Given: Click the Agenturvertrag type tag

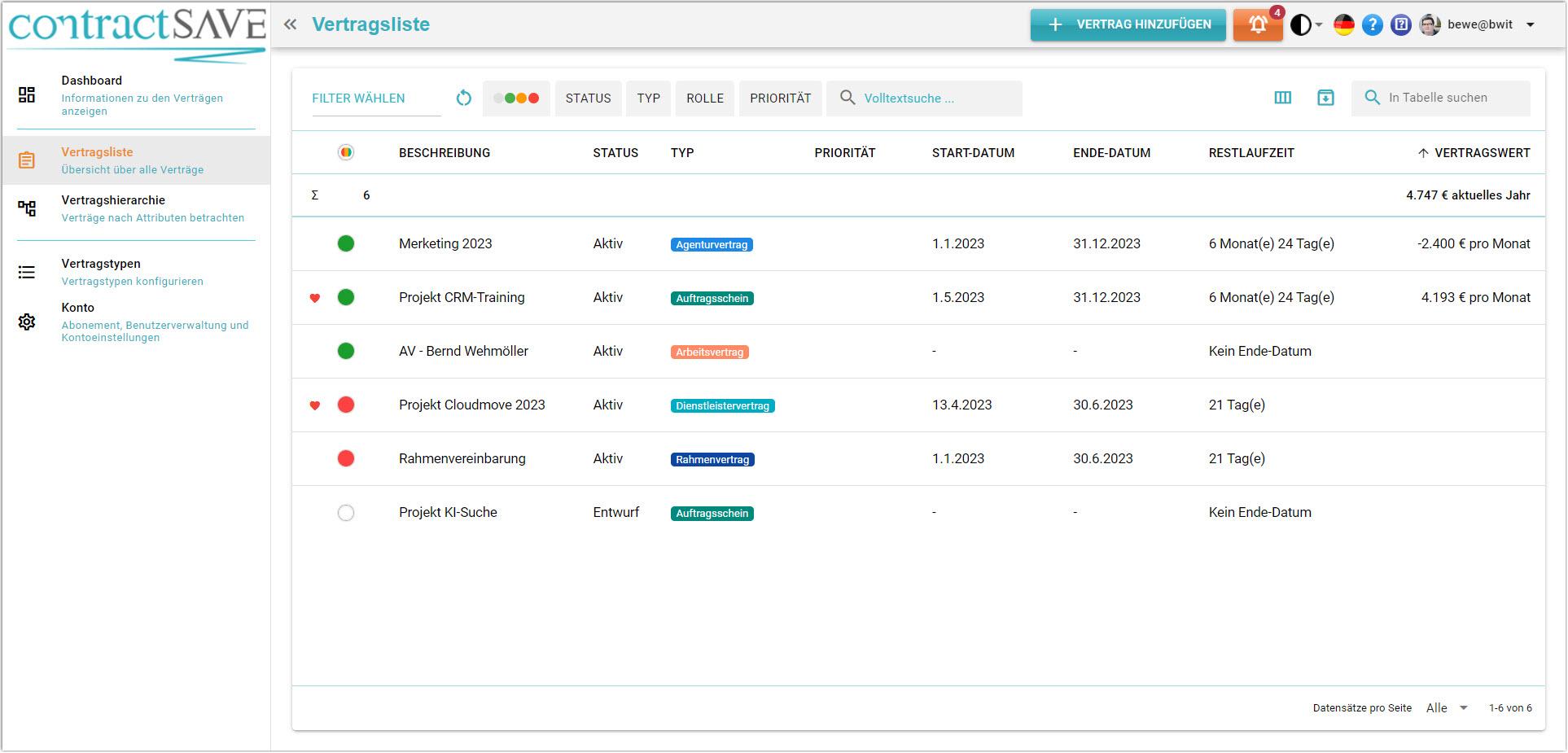Looking at the screenshot, I should 712,244.
